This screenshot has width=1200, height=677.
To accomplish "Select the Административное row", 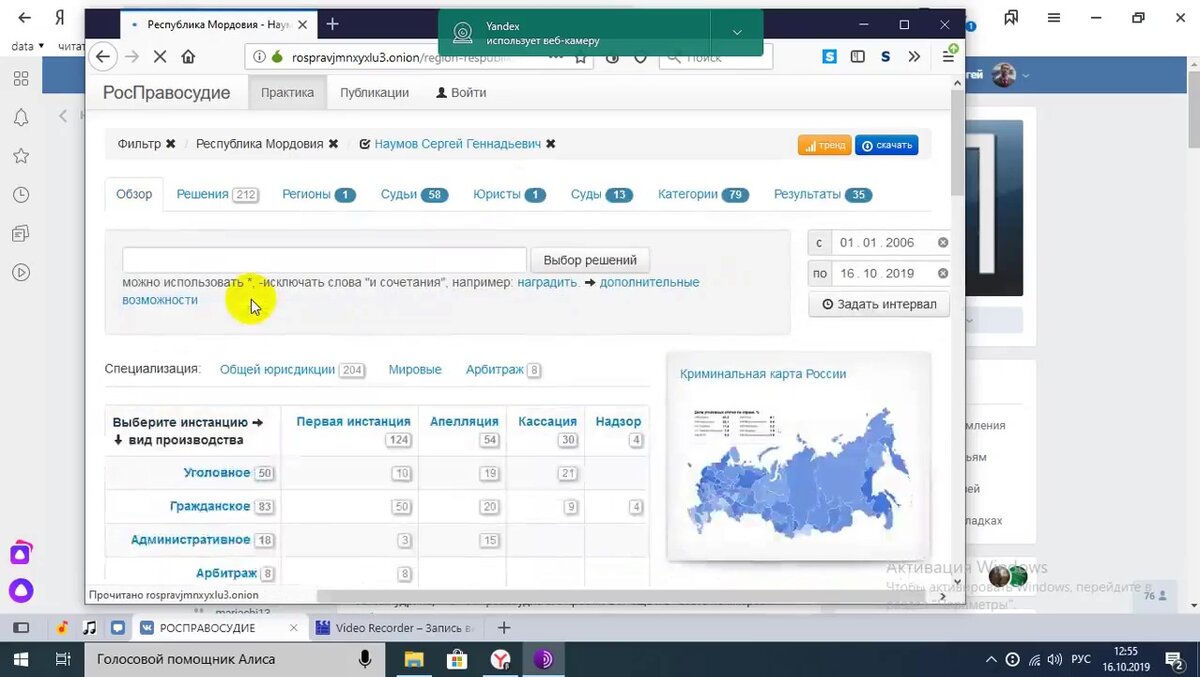I will point(190,540).
